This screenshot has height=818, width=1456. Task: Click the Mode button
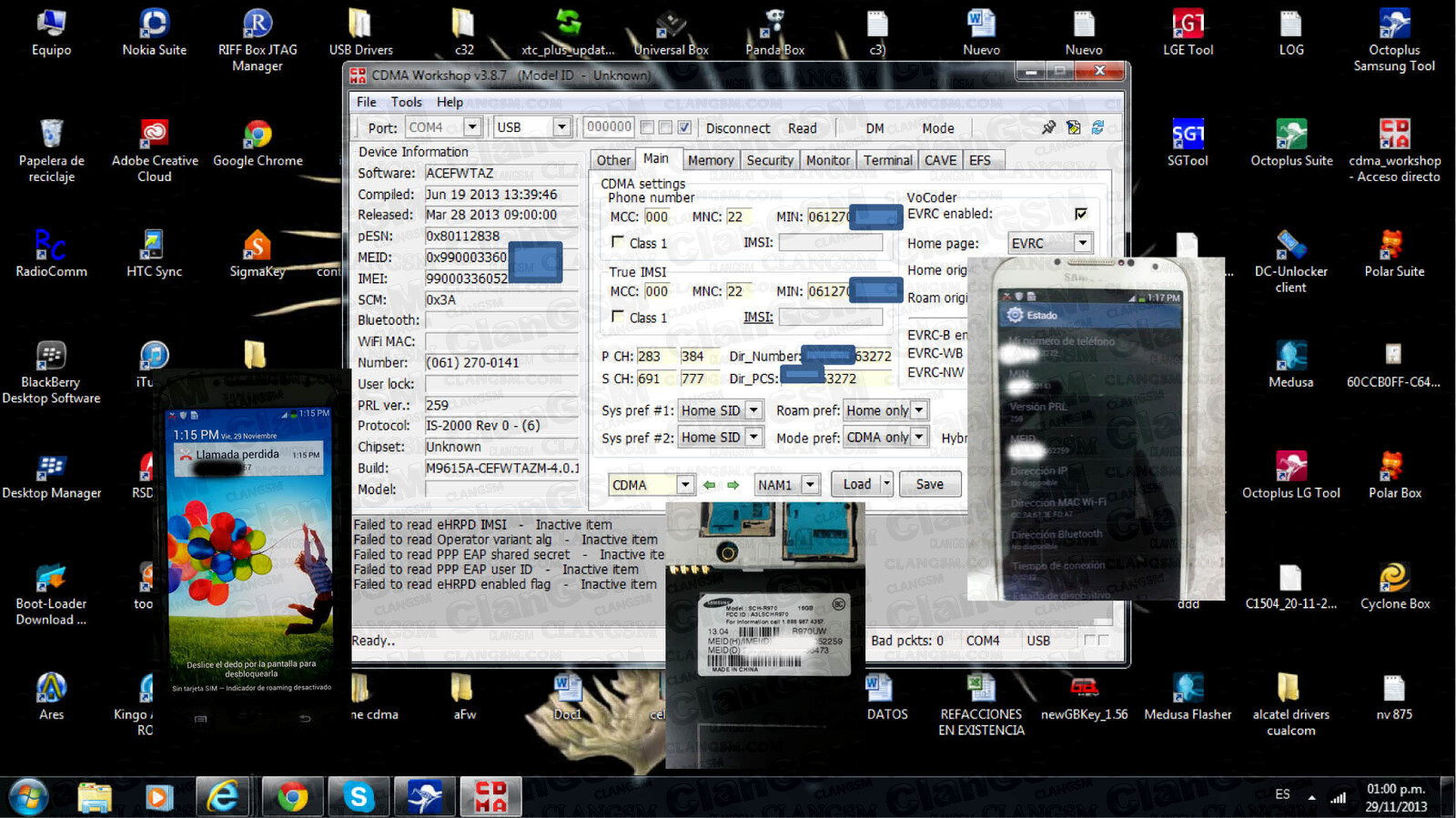pos(937,128)
